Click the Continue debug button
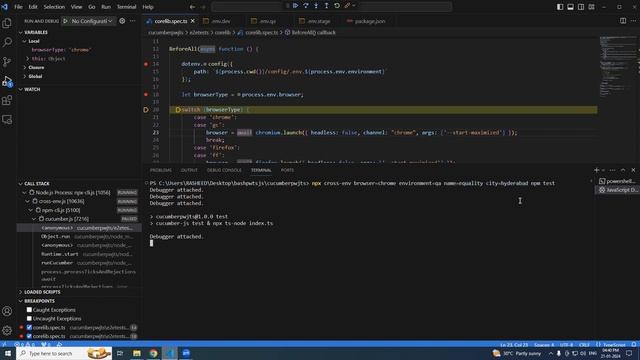 296,6
